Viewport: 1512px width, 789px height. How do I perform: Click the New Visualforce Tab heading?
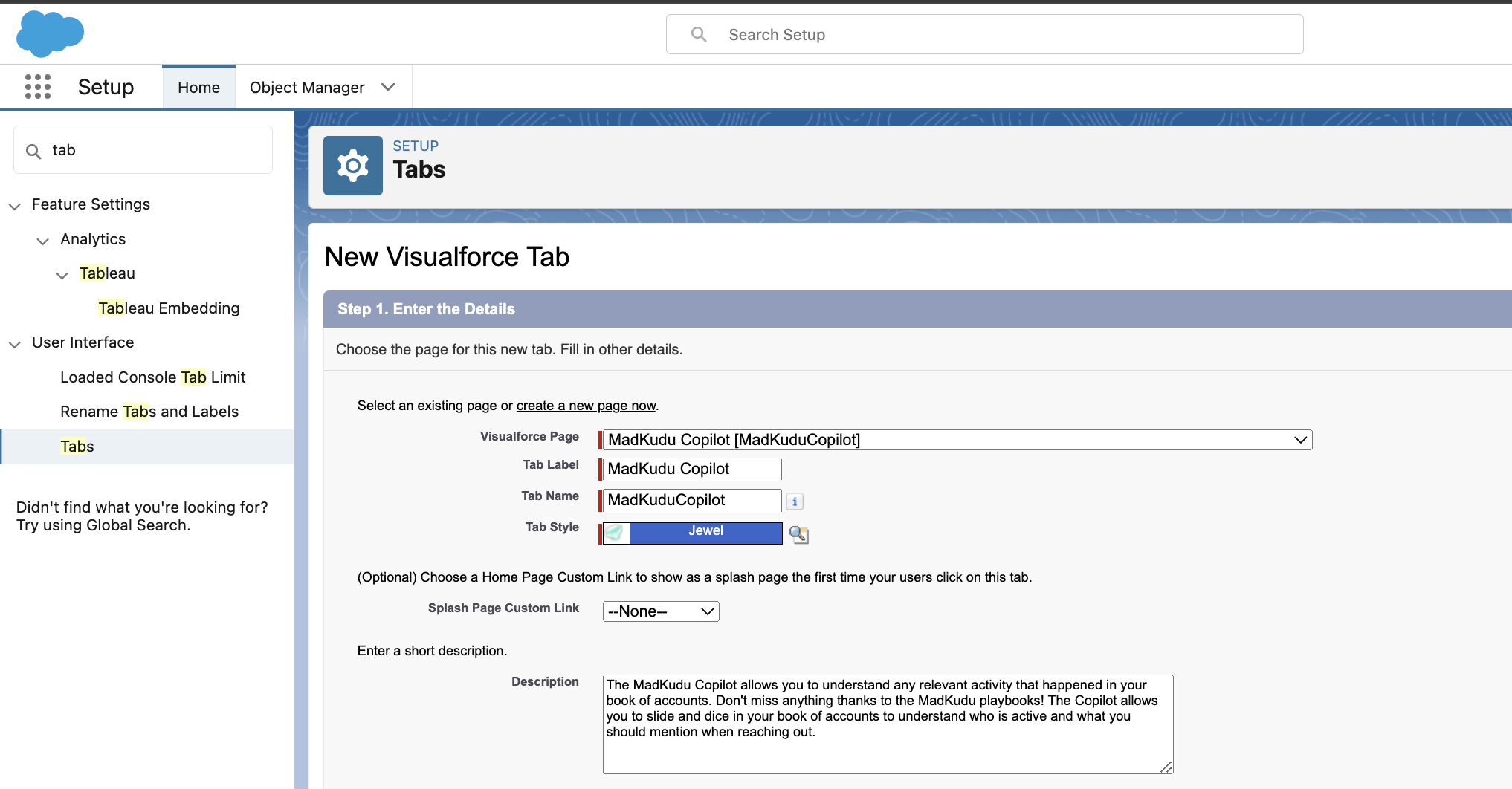[448, 257]
